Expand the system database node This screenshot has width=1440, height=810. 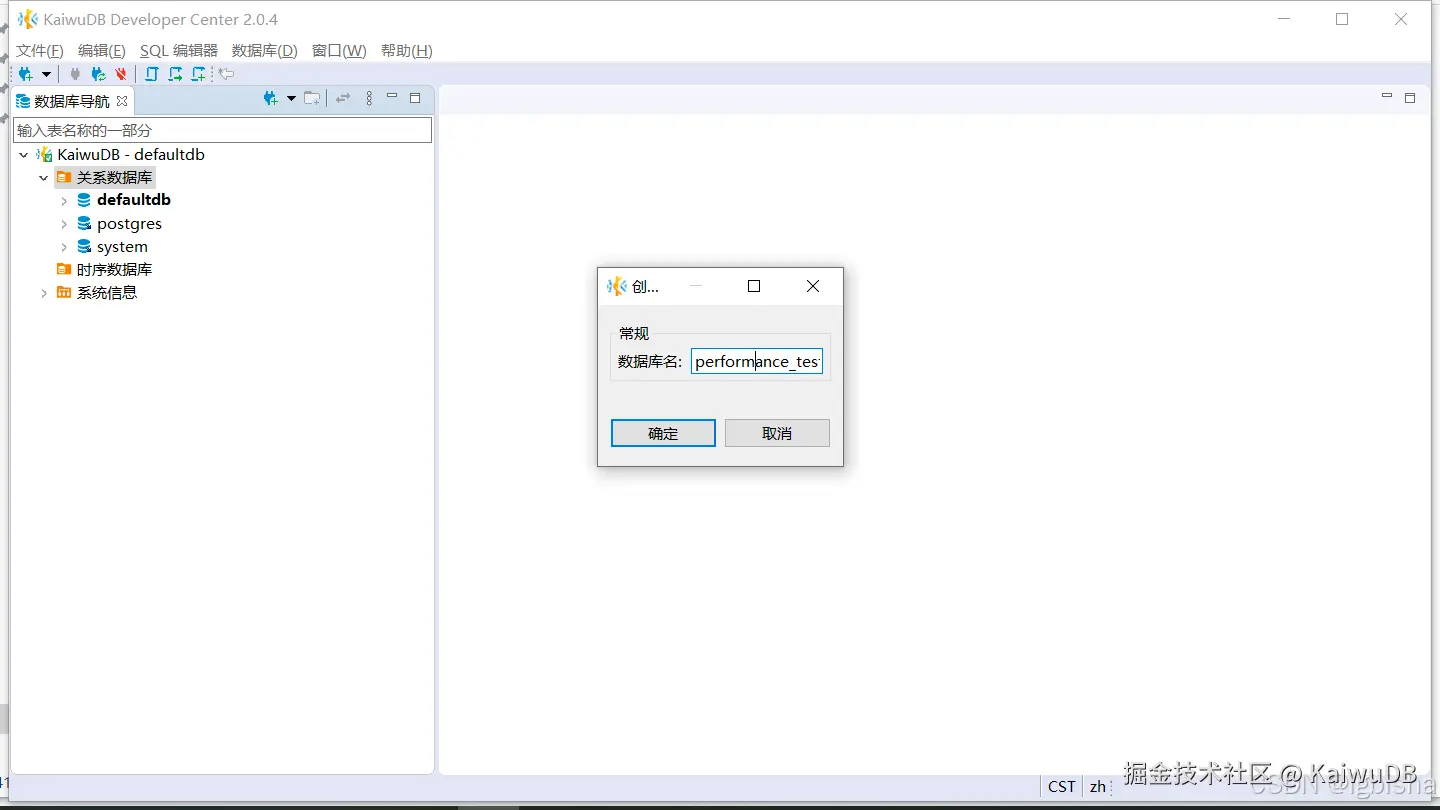point(64,247)
